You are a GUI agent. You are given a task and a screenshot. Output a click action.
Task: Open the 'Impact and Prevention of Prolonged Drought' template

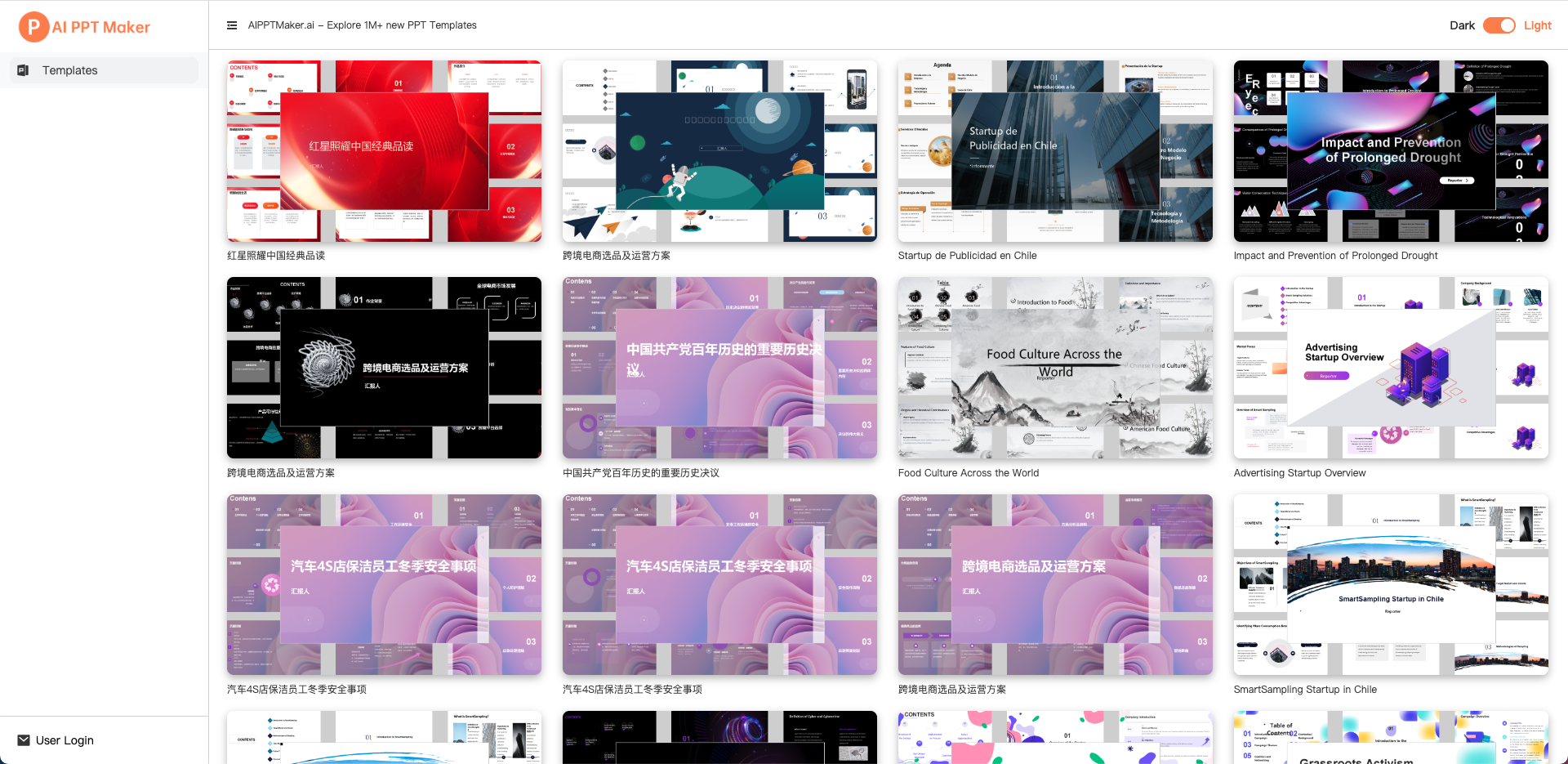[1390, 150]
